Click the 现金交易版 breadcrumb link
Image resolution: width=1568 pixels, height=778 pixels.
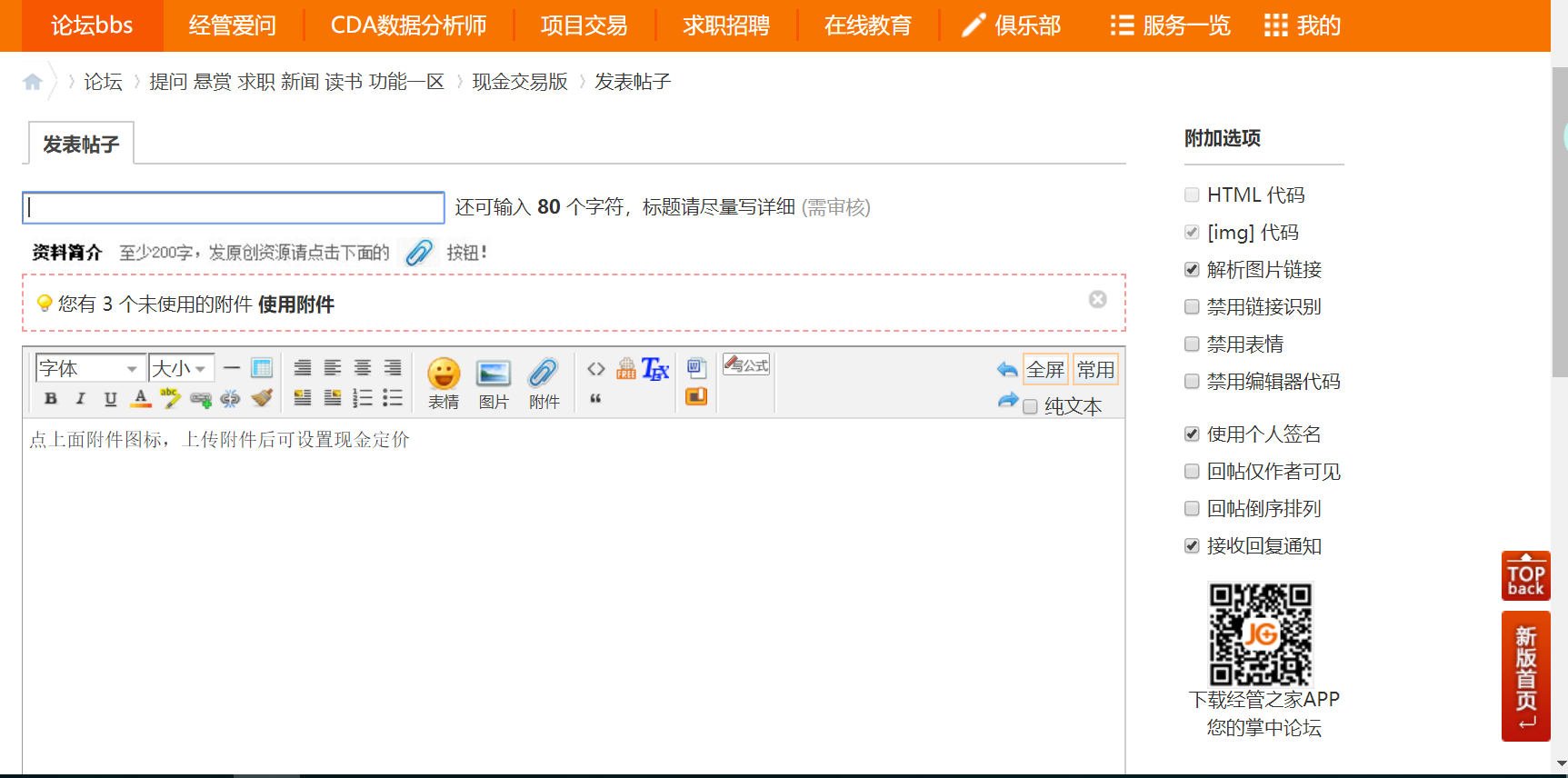(x=520, y=82)
